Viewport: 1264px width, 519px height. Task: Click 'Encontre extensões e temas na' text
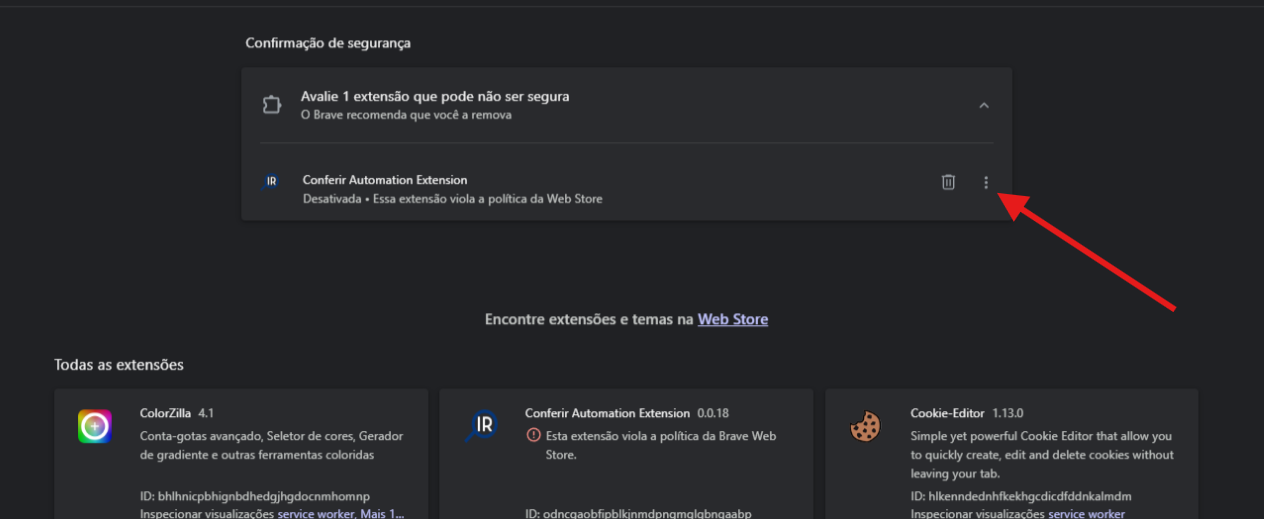click(590, 319)
